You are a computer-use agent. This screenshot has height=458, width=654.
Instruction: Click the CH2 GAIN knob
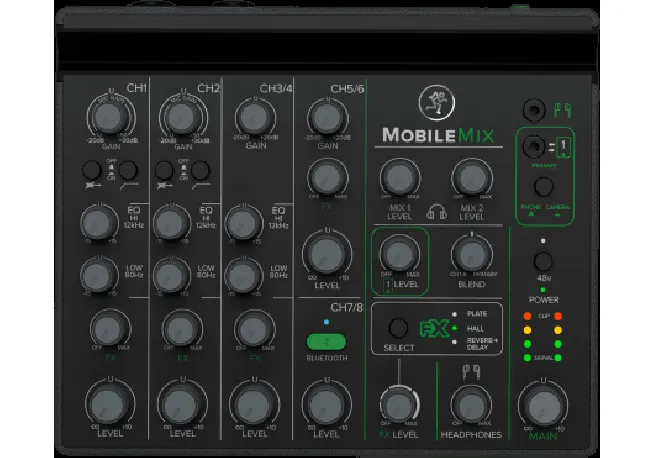(x=182, y=117)
